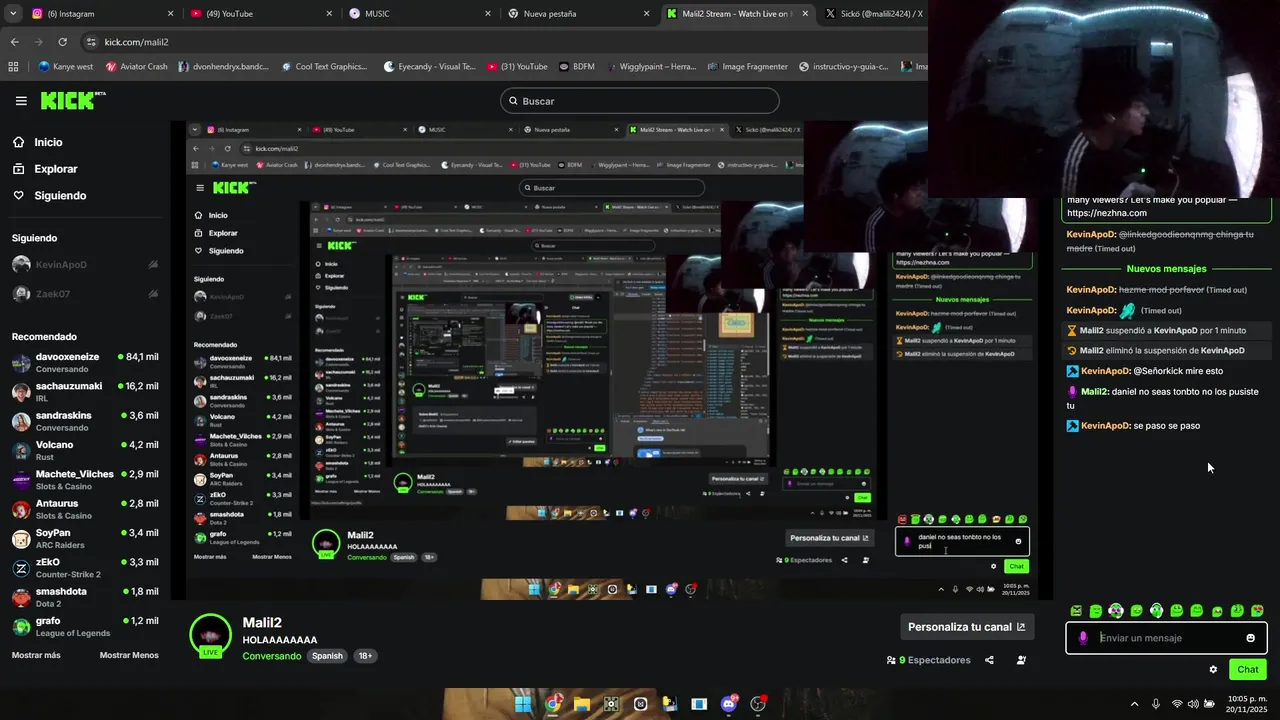Click the Buscar search field
1280x720 pixels.
coord(640,101)
